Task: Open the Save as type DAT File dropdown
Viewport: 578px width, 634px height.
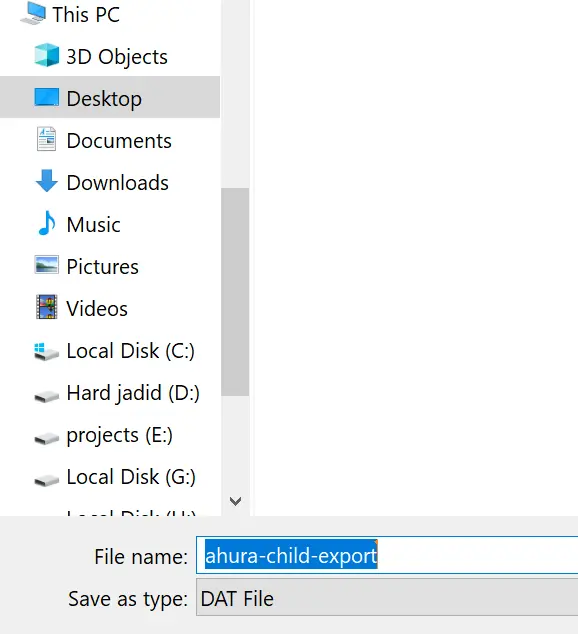Action: 387,597
